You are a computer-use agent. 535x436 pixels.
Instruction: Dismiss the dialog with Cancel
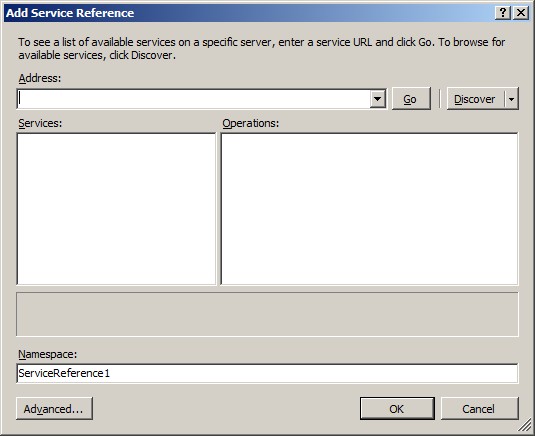coord(479,408)
